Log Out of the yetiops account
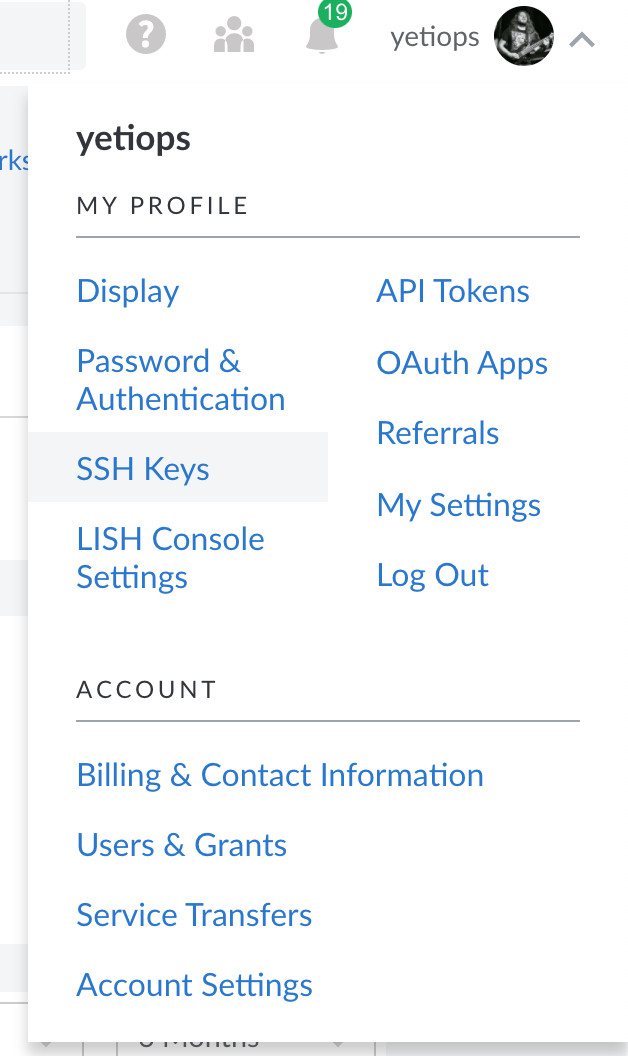 click(x=432, y=575)
